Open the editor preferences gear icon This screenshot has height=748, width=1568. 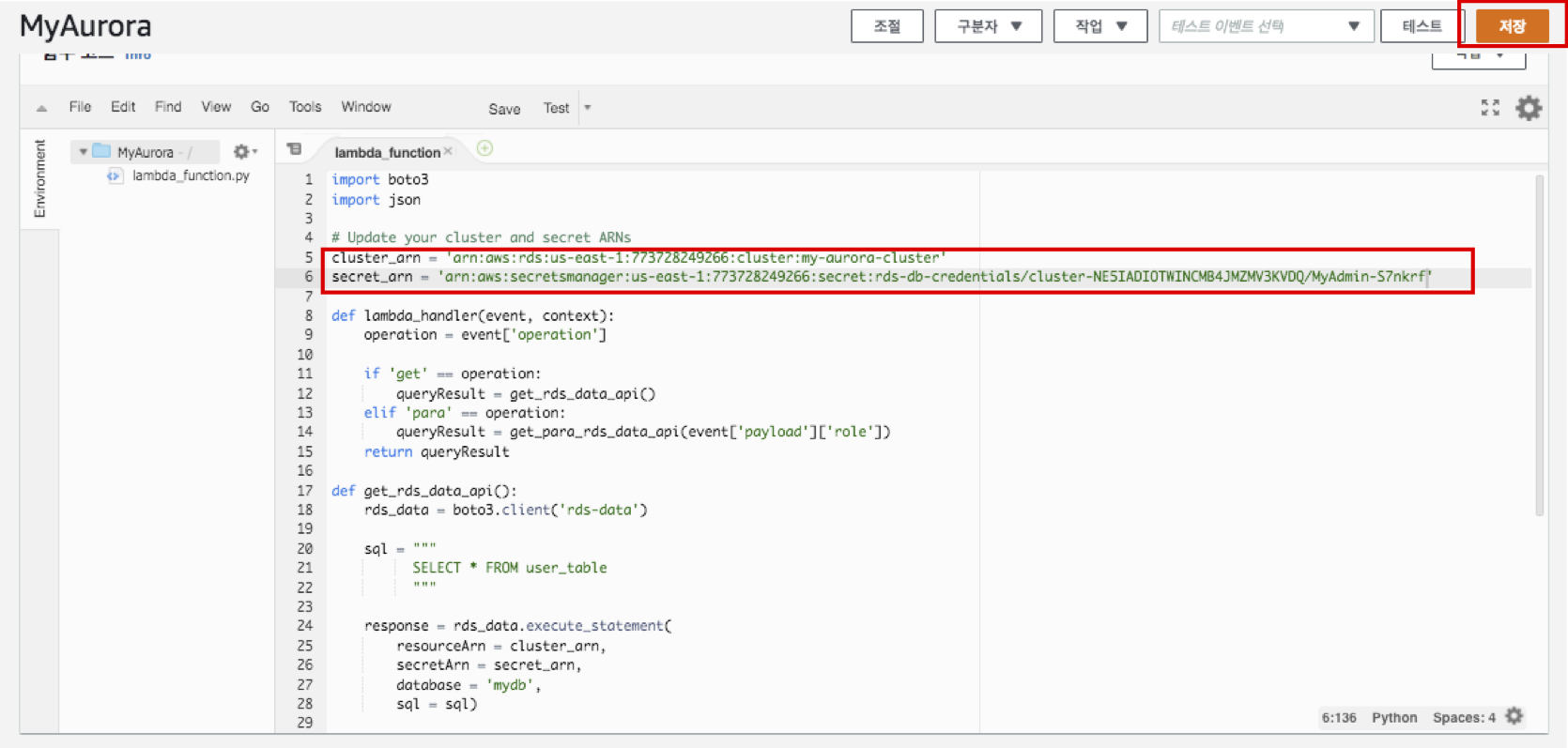point(1528,108)
